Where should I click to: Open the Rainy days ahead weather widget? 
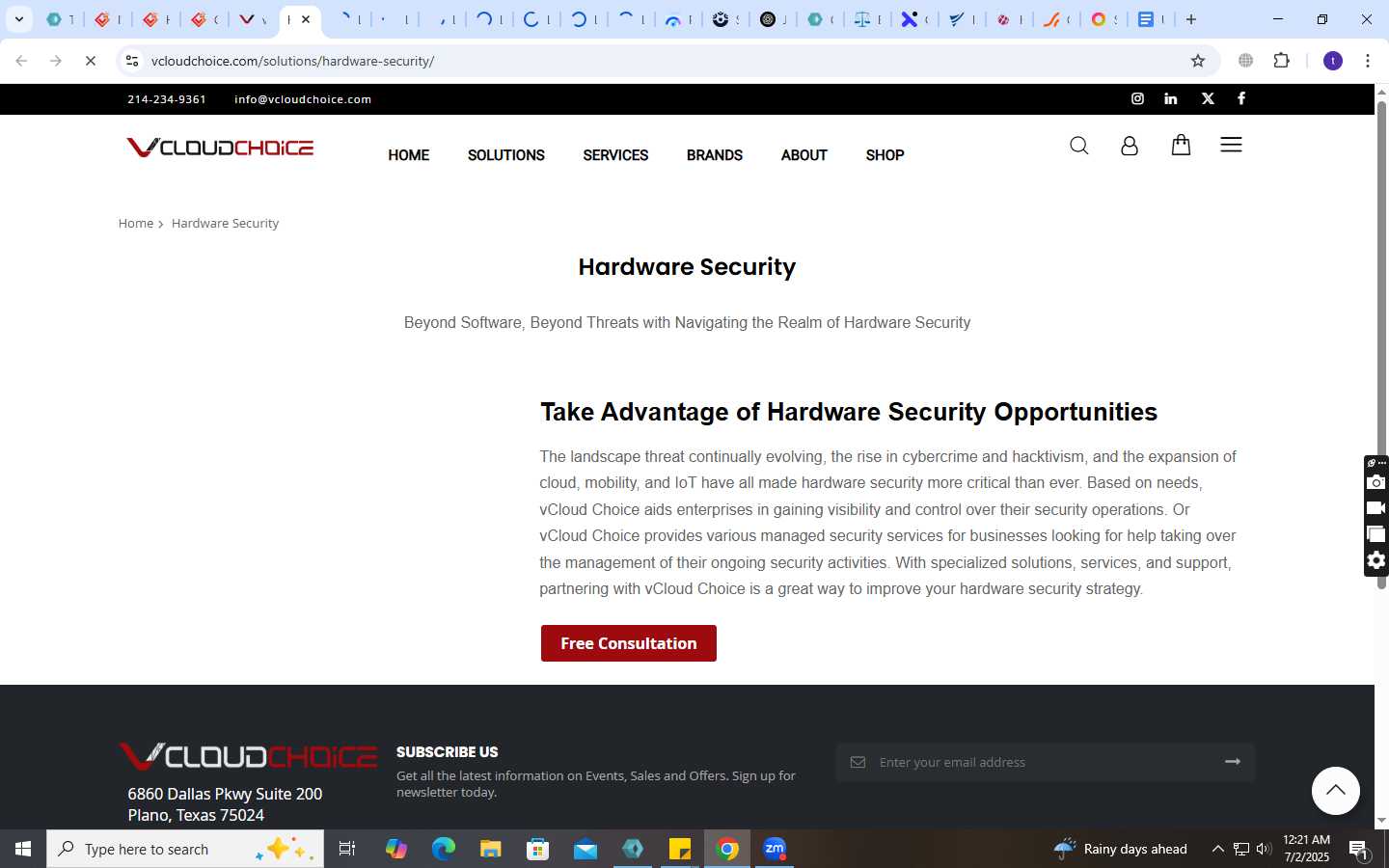pos(1121,849)
